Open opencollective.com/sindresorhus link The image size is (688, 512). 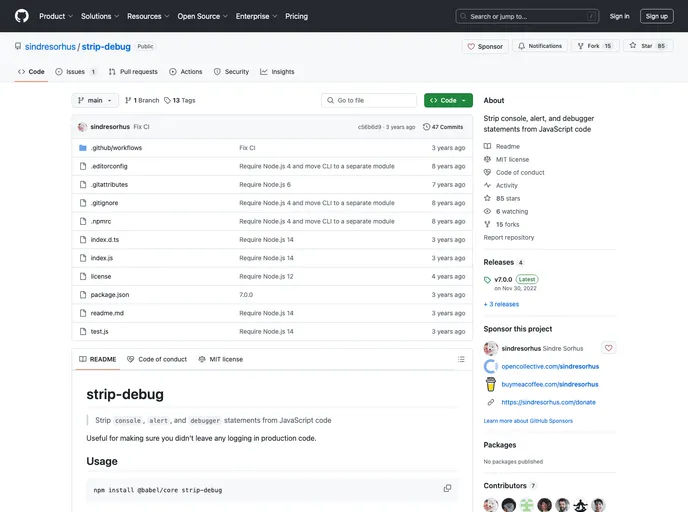coord(550,366)
